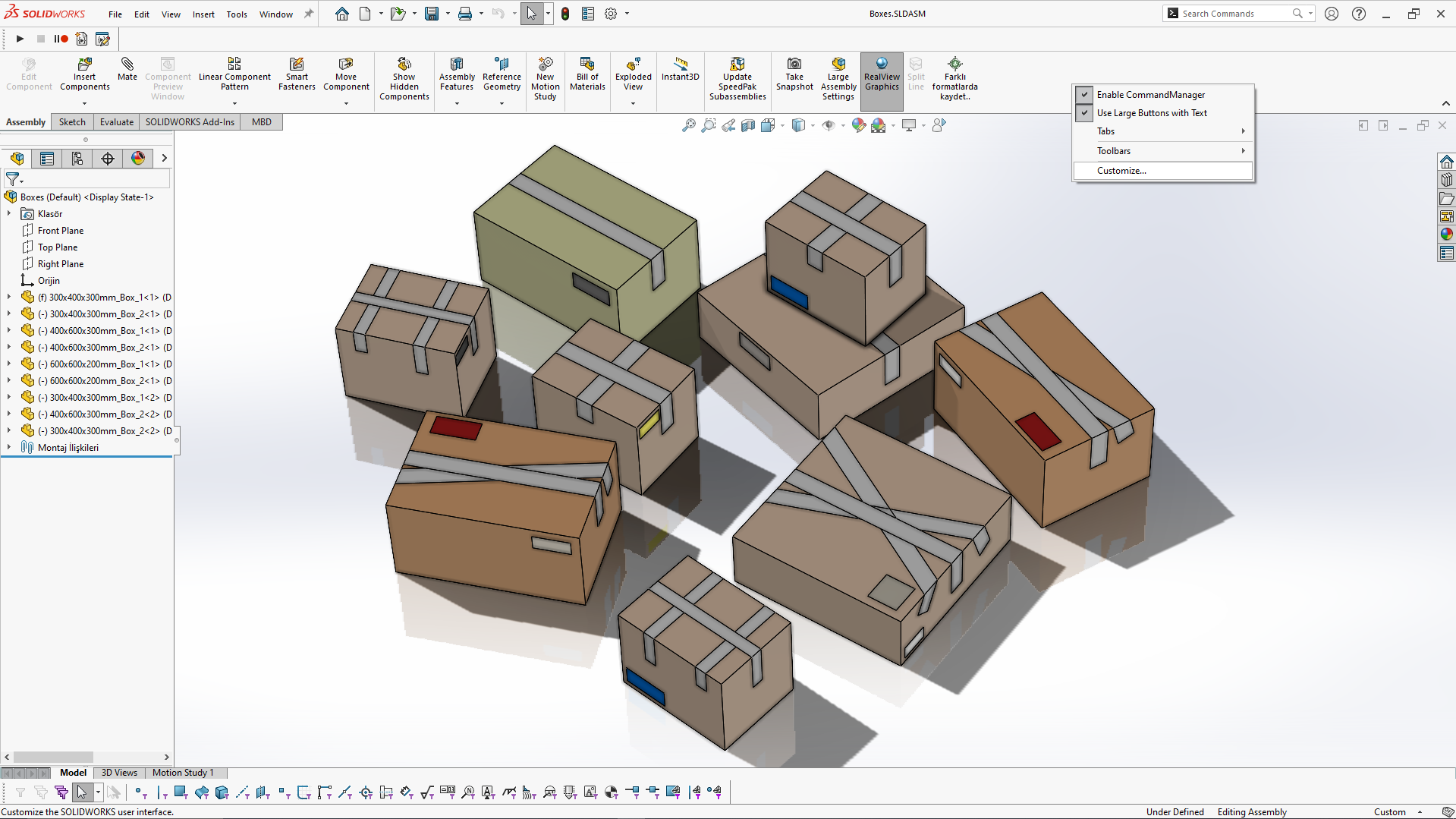Click the Rebuild traffic light icon

tap(565, 14)
